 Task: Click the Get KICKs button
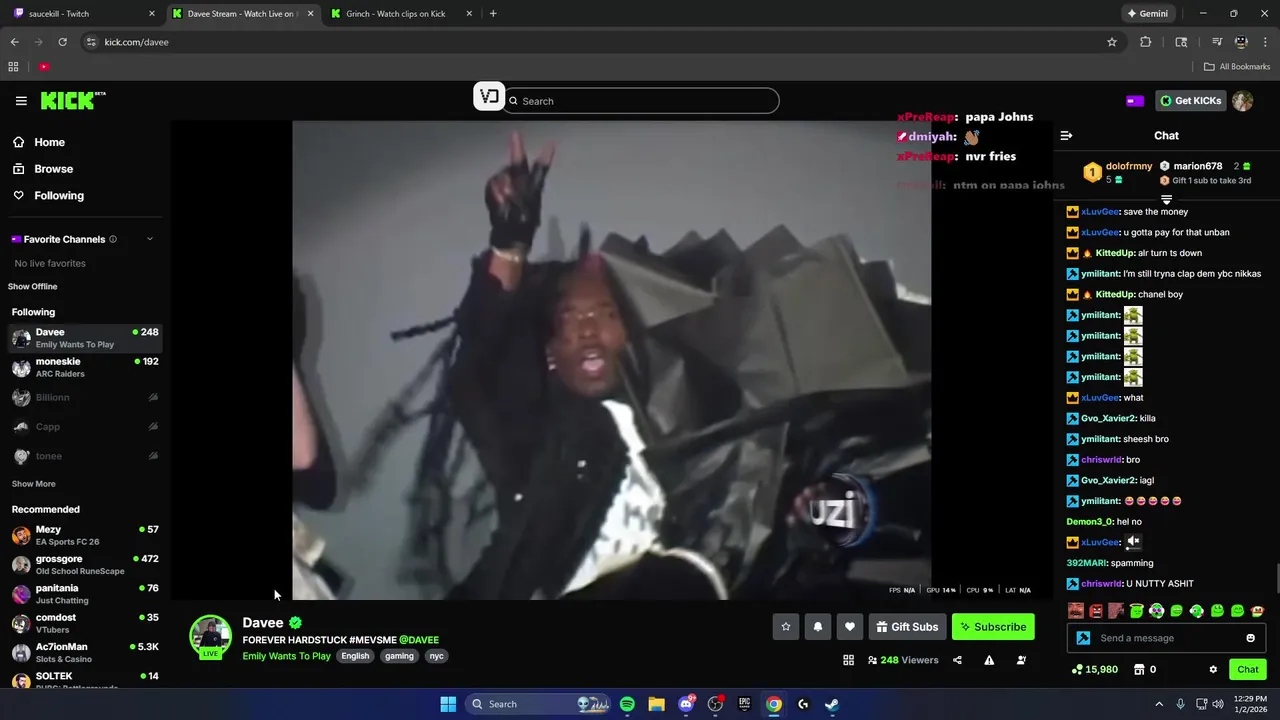click(1190, 101)
